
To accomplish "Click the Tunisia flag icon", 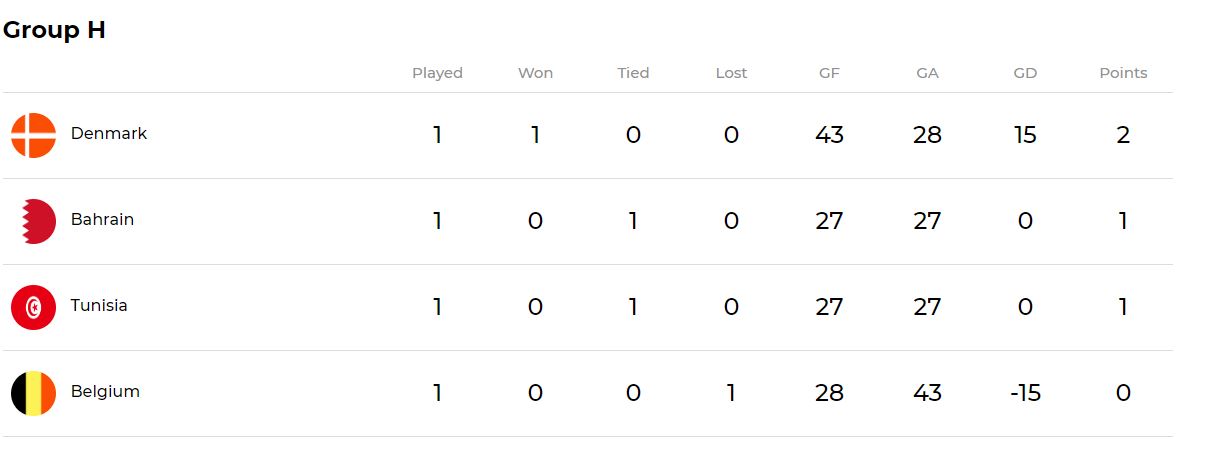I will point(33,307).
